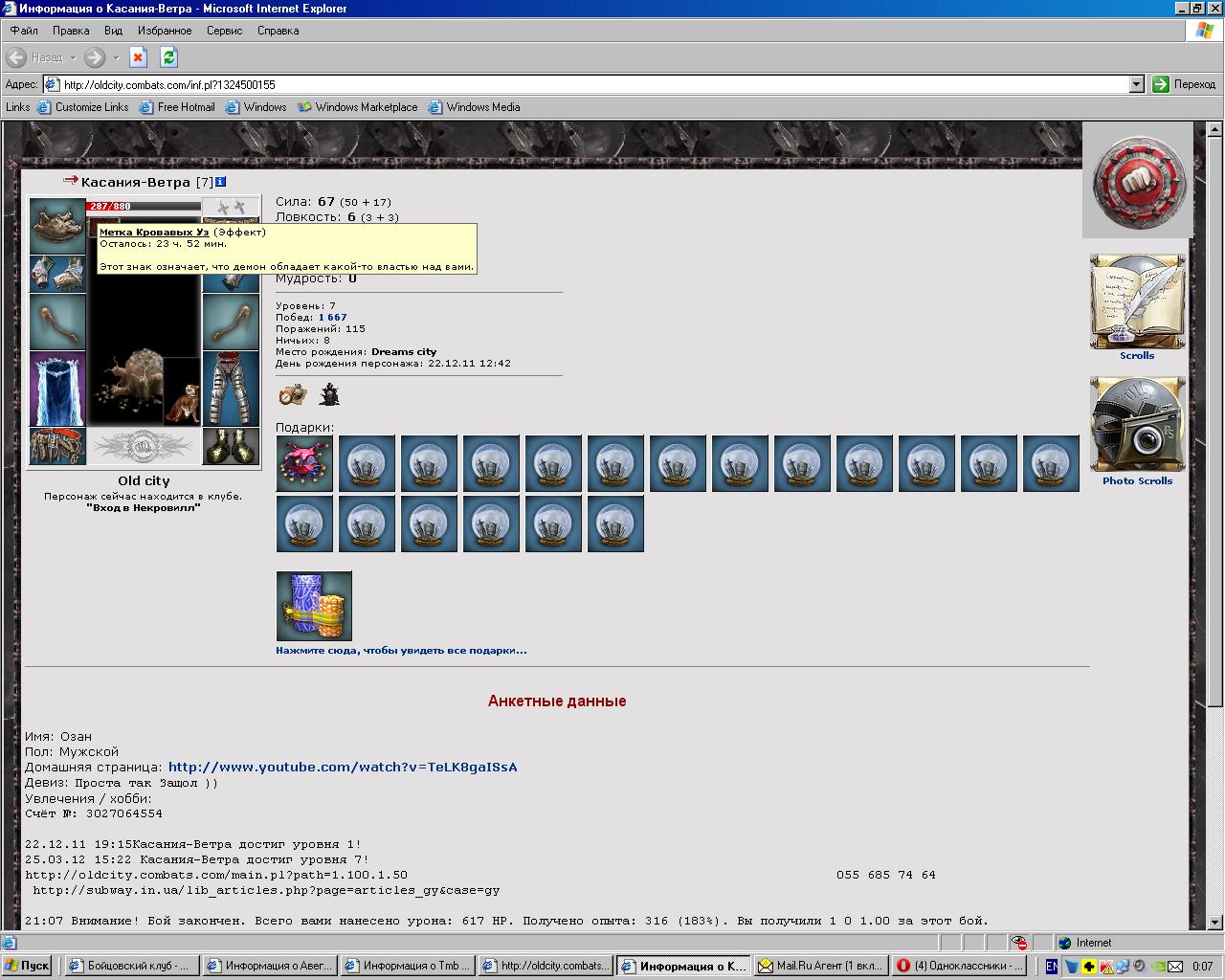The width and height of the screenshot is (1225, 980).
Task: Click the YouTube home page link
Action: [x=343, y=767]
